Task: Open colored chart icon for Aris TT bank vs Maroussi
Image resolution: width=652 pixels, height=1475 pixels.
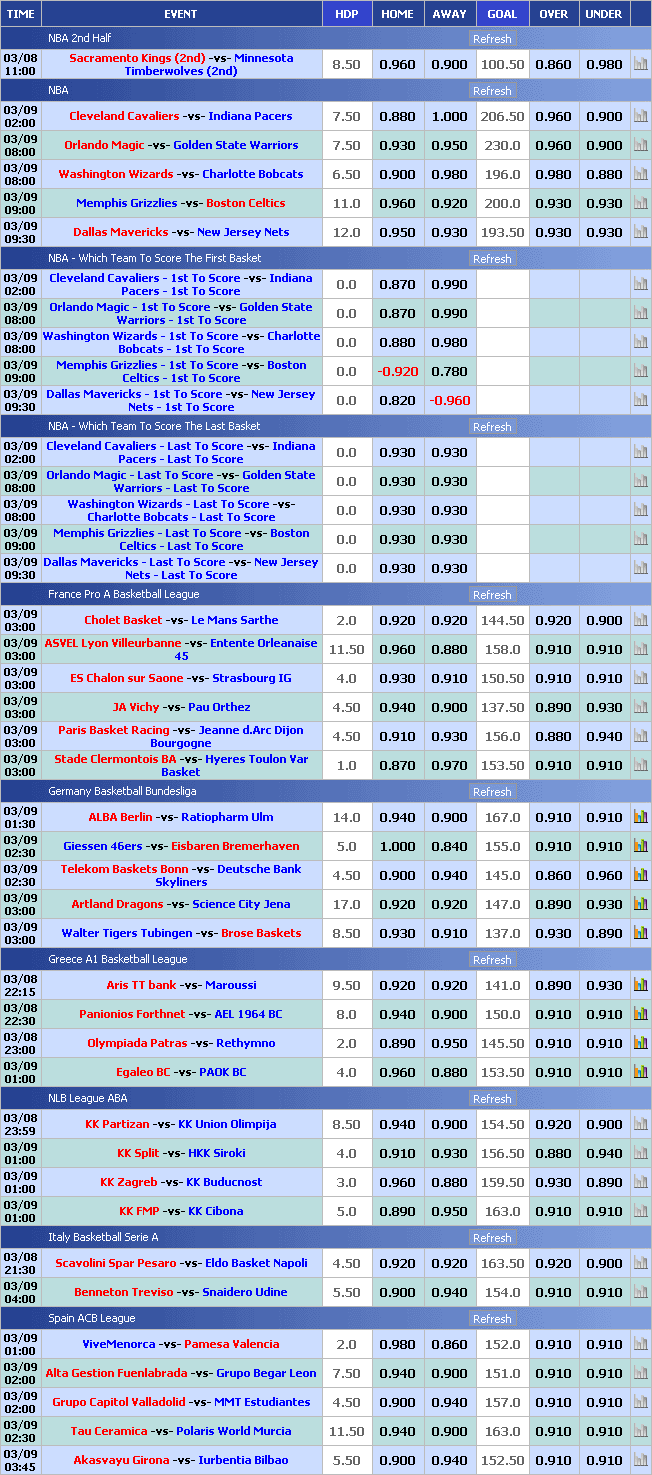Action: [641, 985]
